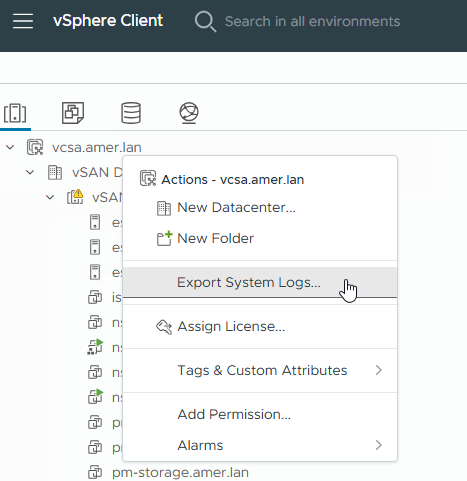The width and height of the screenshot is (467, 481).
Task: Select the vSAN cluster tree label
Action: click(107, 197)
